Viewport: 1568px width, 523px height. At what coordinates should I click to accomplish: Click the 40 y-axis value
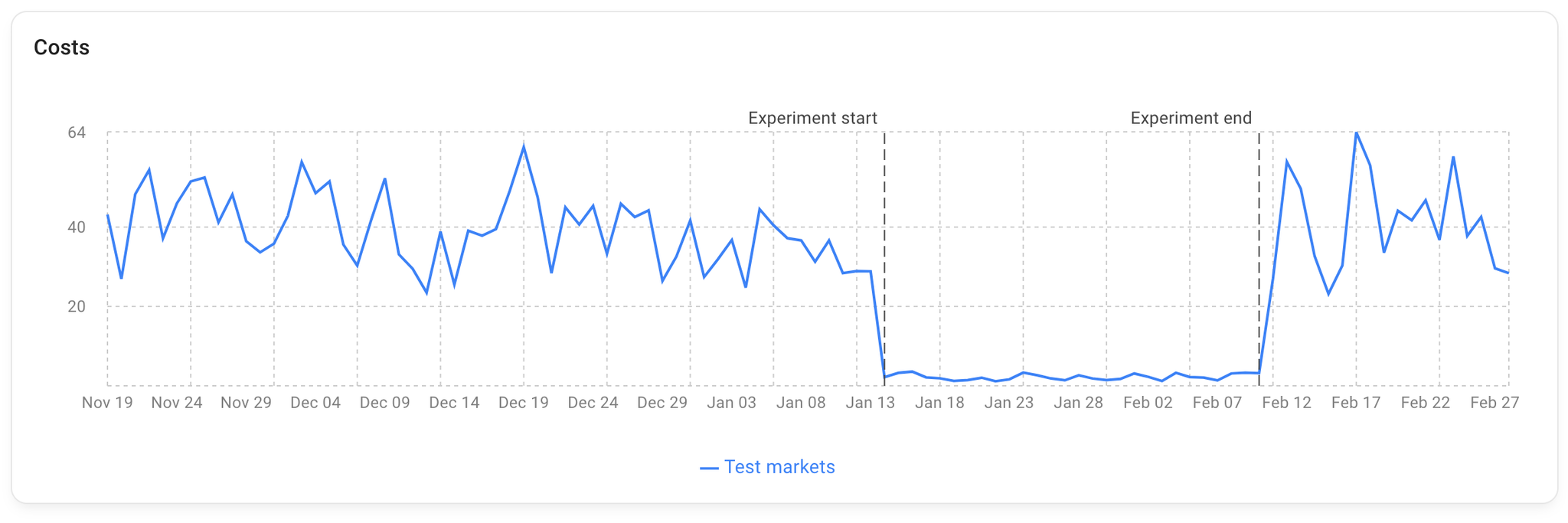[77, 227]
